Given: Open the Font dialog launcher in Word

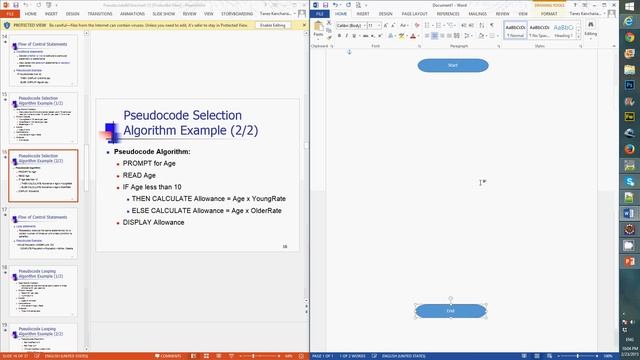Looking at the screenshot, I should pyautogui.click(x=419, y=47).
